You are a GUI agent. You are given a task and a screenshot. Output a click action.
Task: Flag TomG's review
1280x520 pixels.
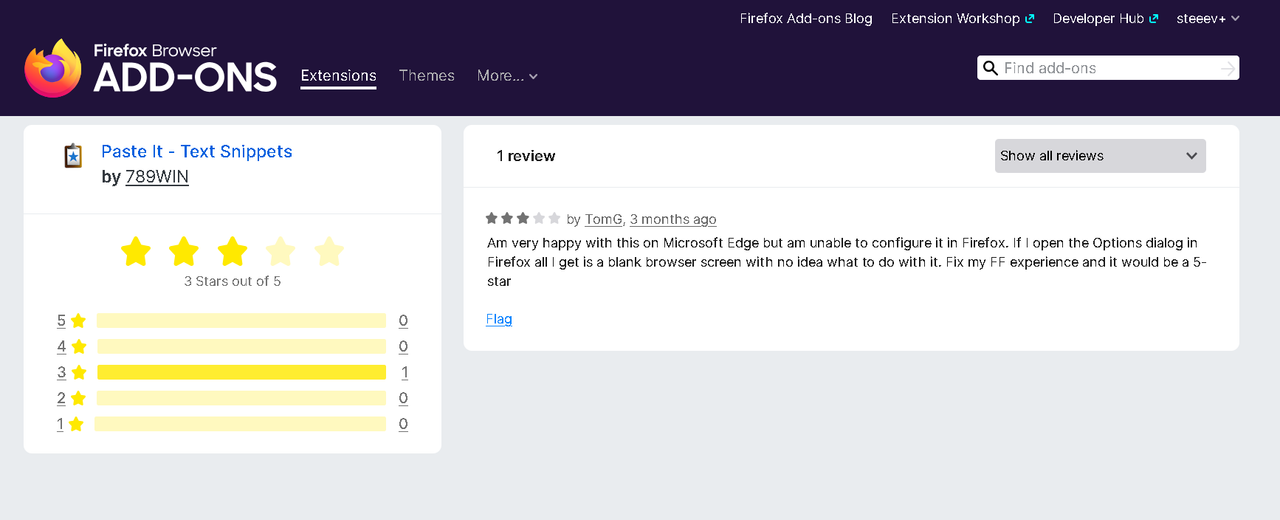tap(499, 319)
